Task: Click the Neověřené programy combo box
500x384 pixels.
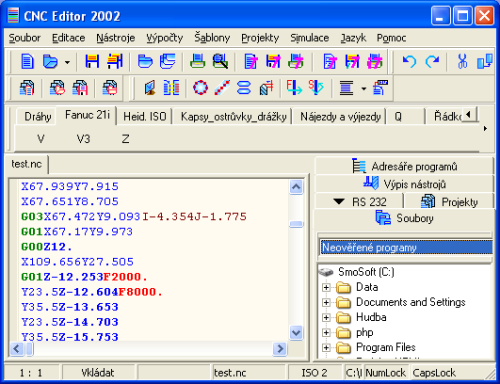Action: click(406, 247)
